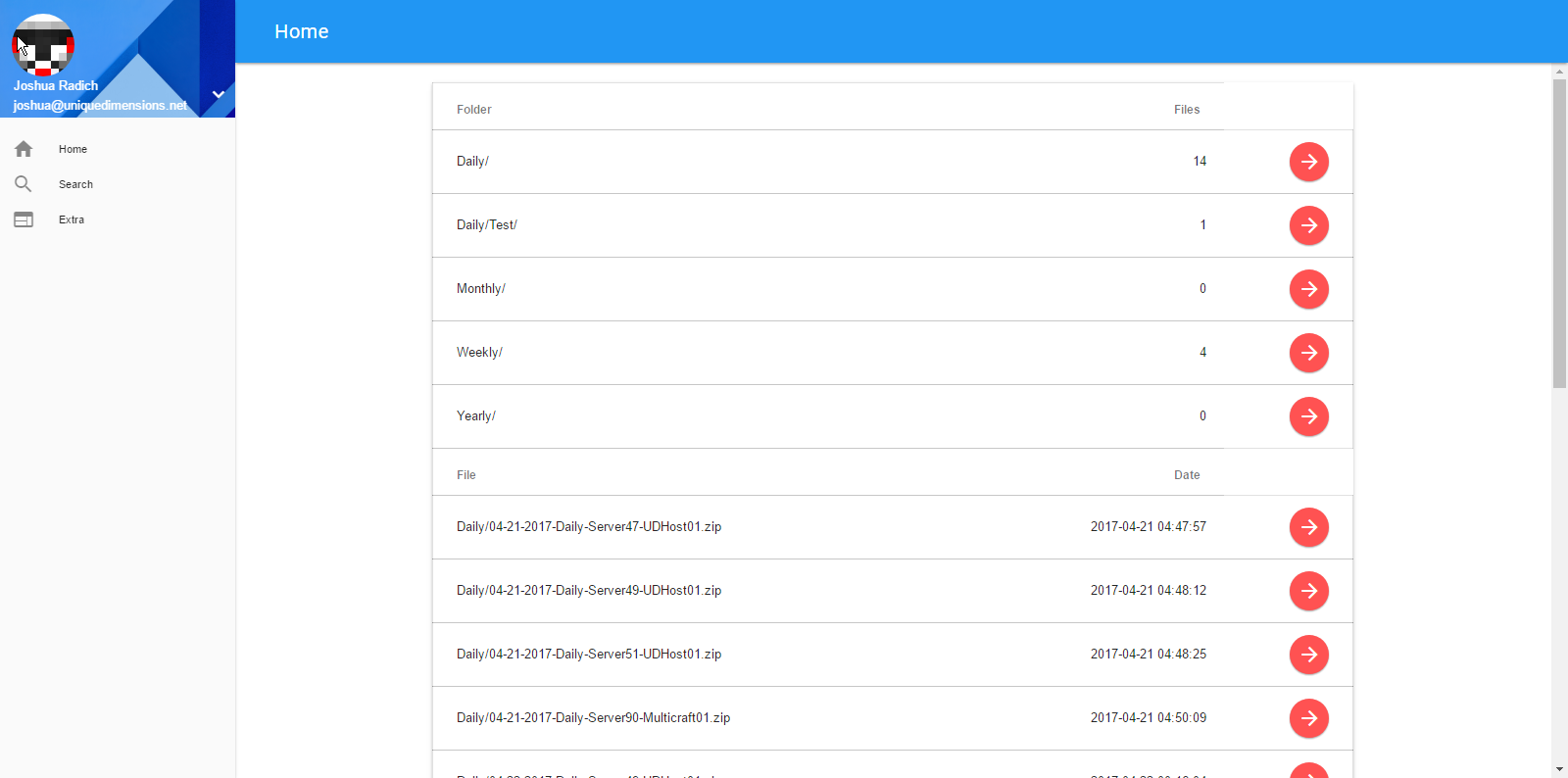Click arrow for Server90-Multicraft01.zip file
This screenshot has width=1568, height=778.
[1308, 718]
